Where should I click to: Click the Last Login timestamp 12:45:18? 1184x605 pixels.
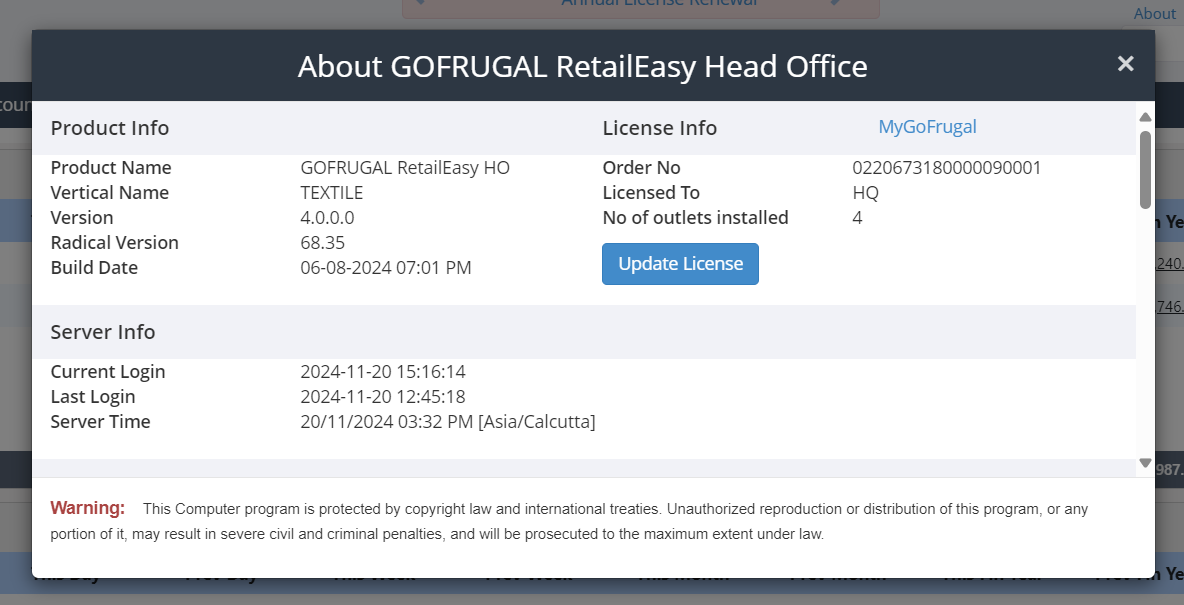(383, 397)
